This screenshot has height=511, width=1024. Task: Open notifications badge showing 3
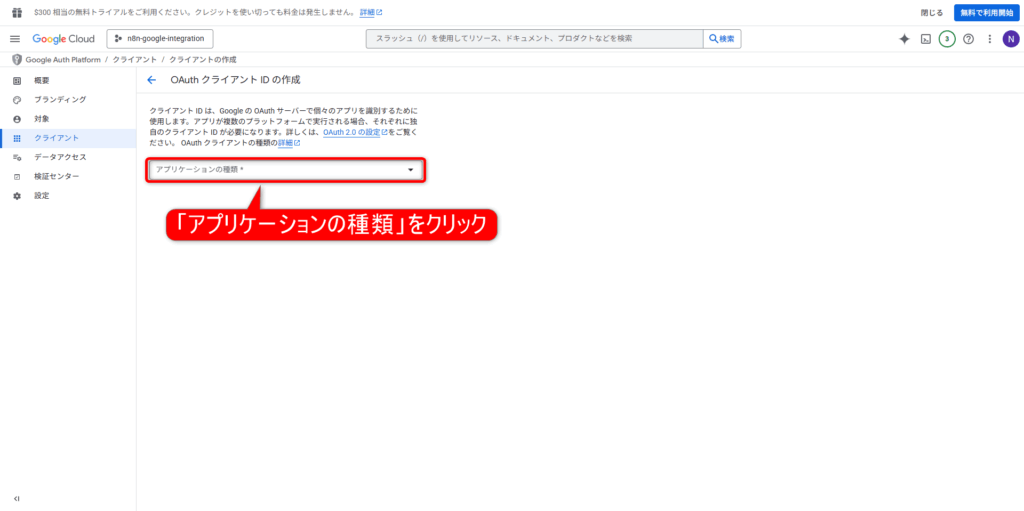(947, 39)
